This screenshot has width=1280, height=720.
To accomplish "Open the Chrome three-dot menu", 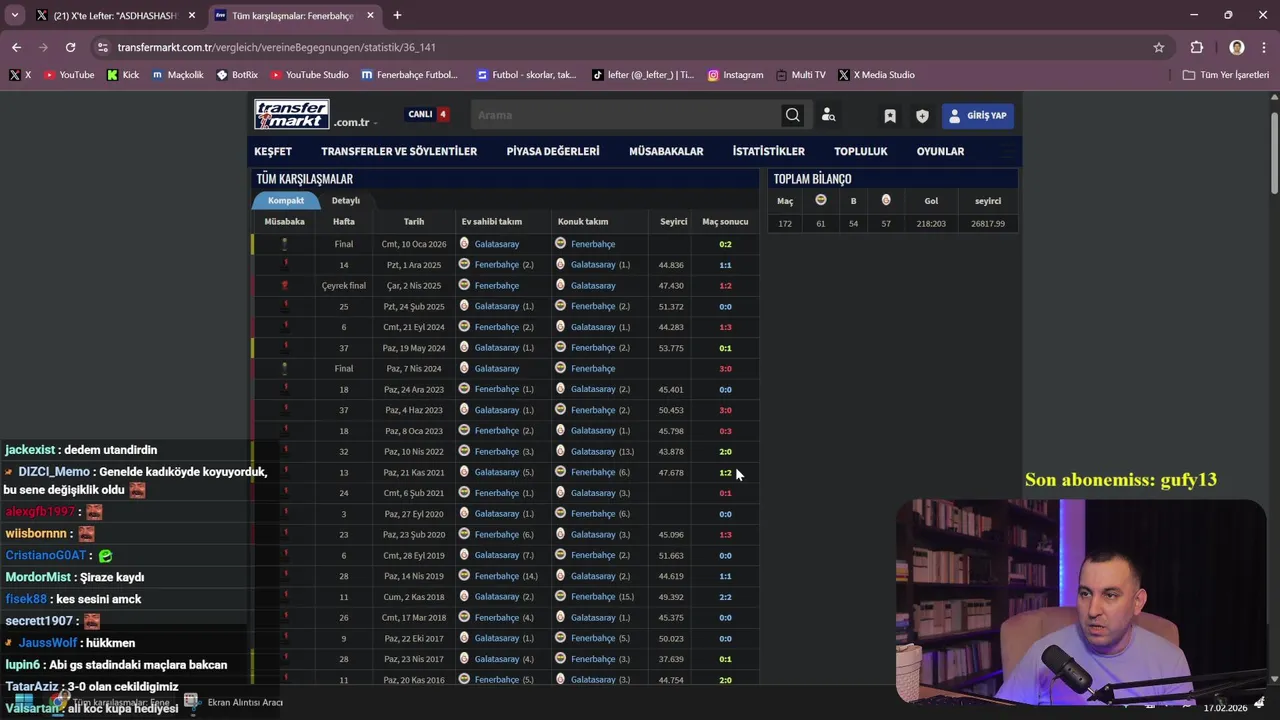I will 1262,47.
